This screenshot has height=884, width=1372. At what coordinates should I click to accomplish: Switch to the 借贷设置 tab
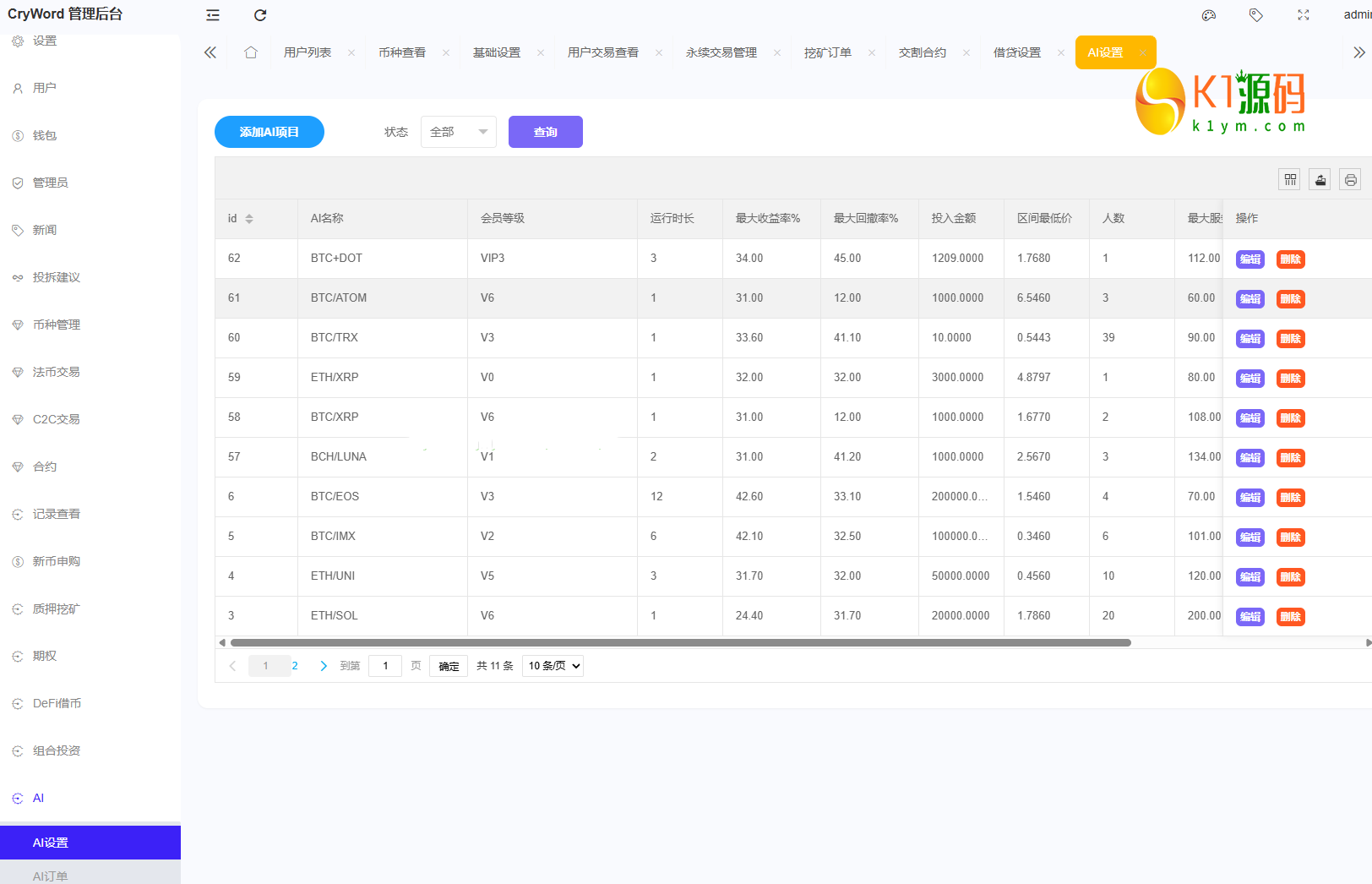(x=1017, y=52)
